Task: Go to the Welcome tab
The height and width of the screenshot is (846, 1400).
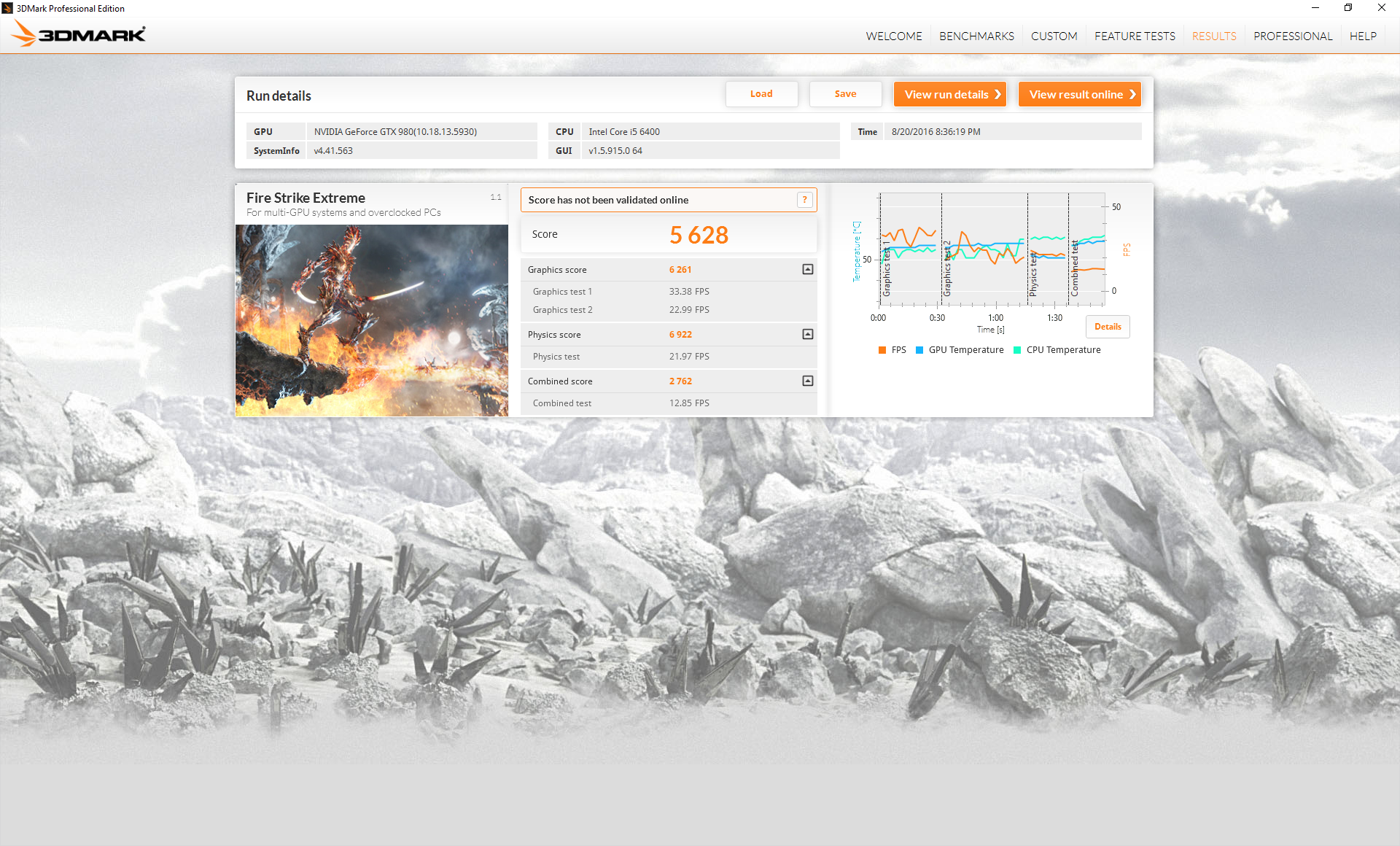Action: click(894, 36)
